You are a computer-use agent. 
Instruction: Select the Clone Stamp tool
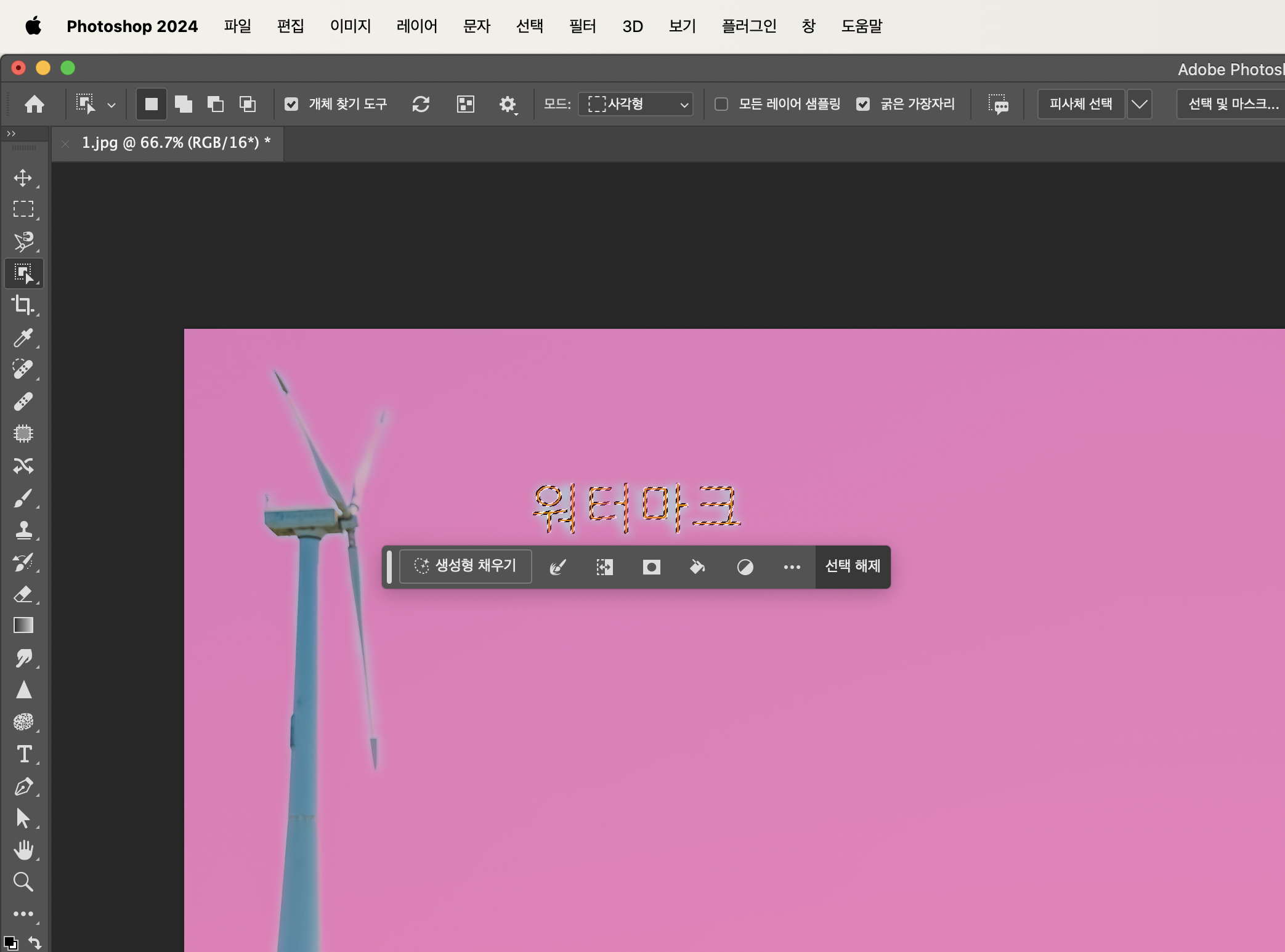point(23,530)
